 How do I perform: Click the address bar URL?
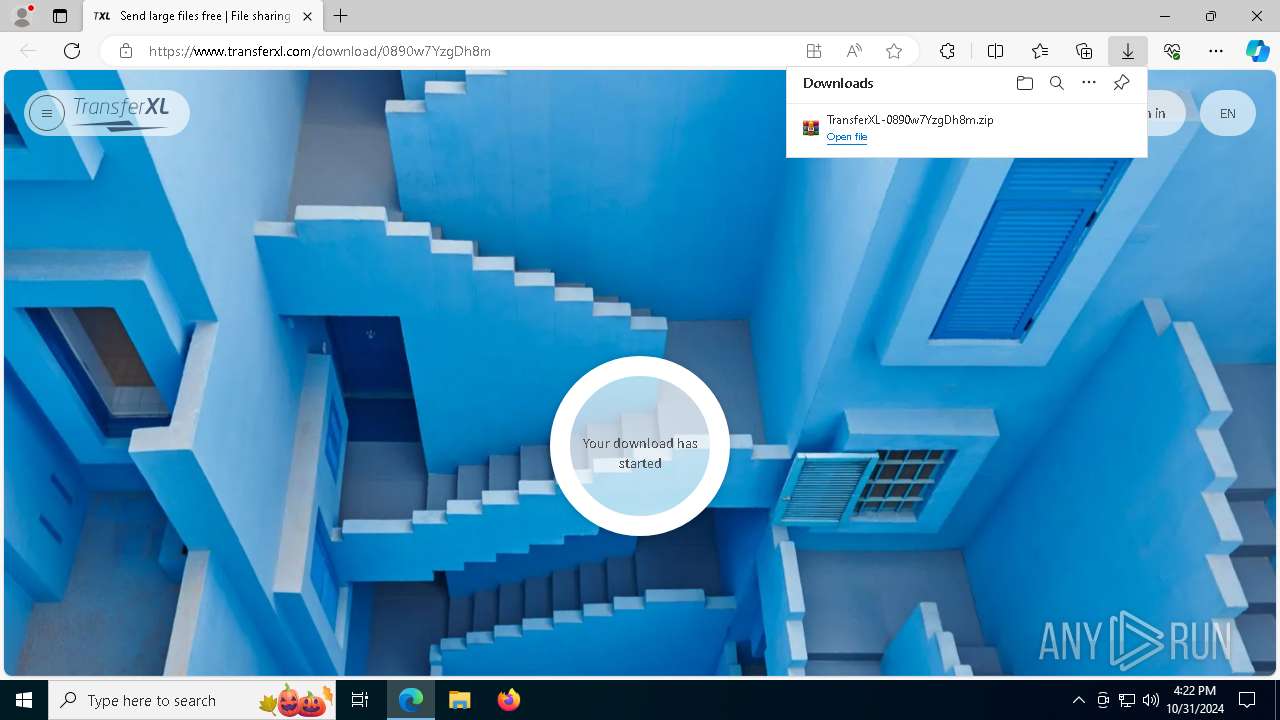(320, 51)
